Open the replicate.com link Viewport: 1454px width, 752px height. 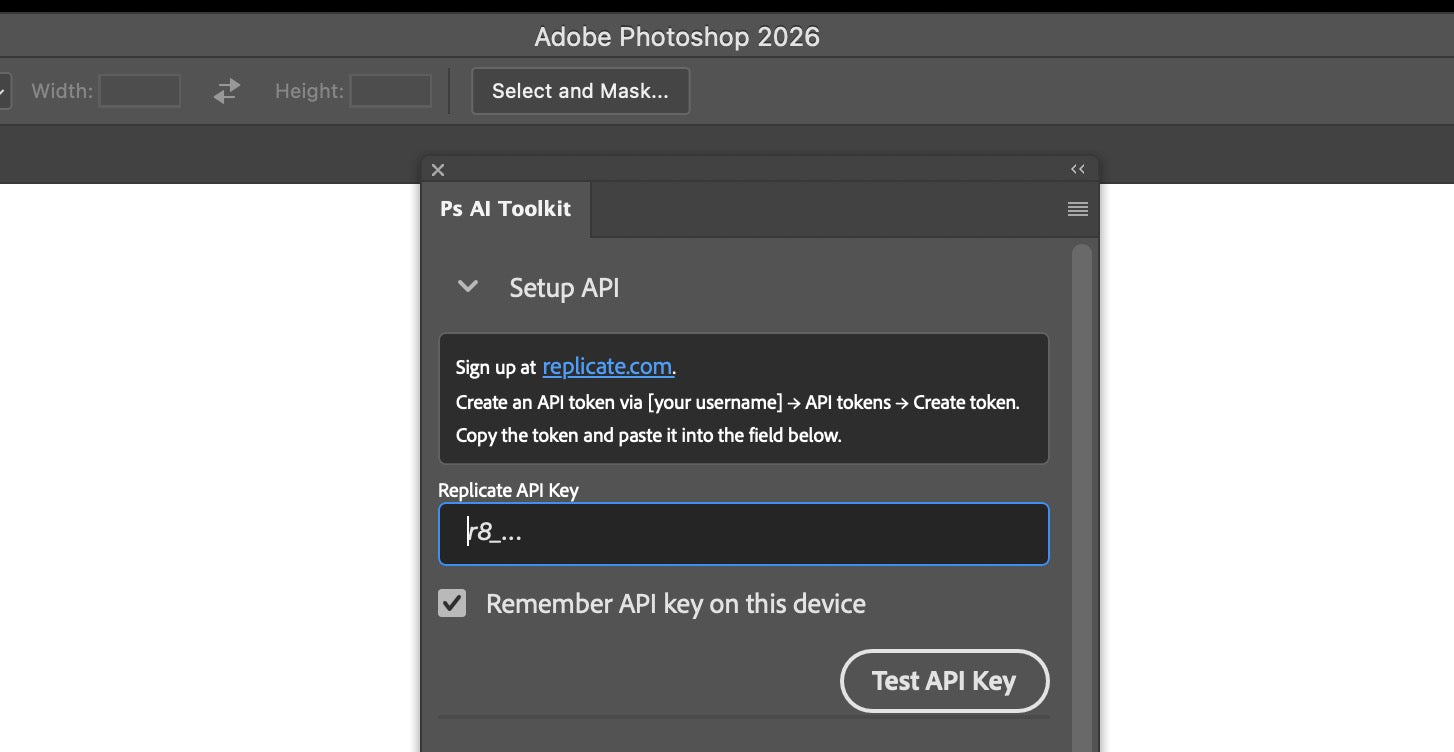[x=607, y=367]
